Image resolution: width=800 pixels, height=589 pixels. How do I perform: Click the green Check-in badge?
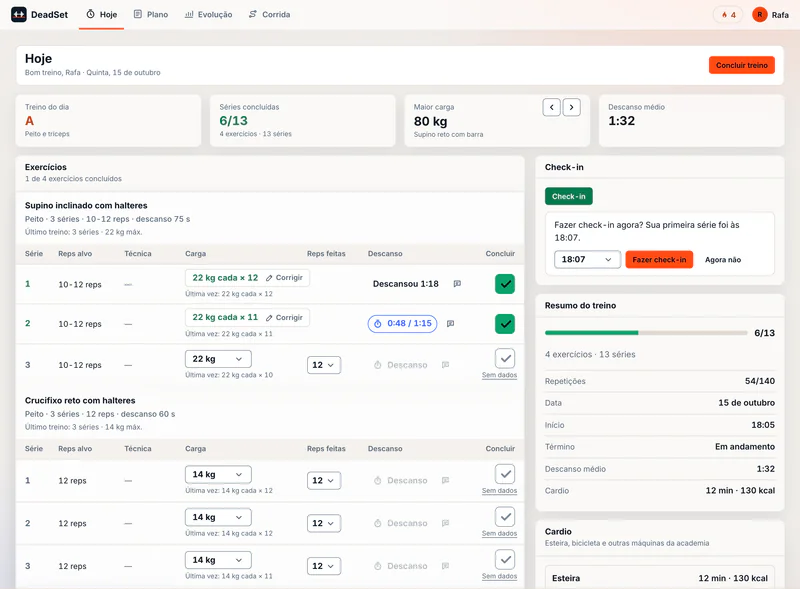[569, 197]
